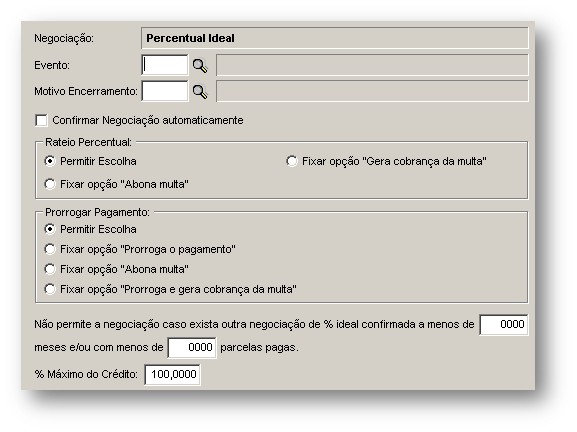Screen dimensions: 577x432
Task: Select "Abona multa" radio in Prorrogar Pagamento
Action: (50, 269)
